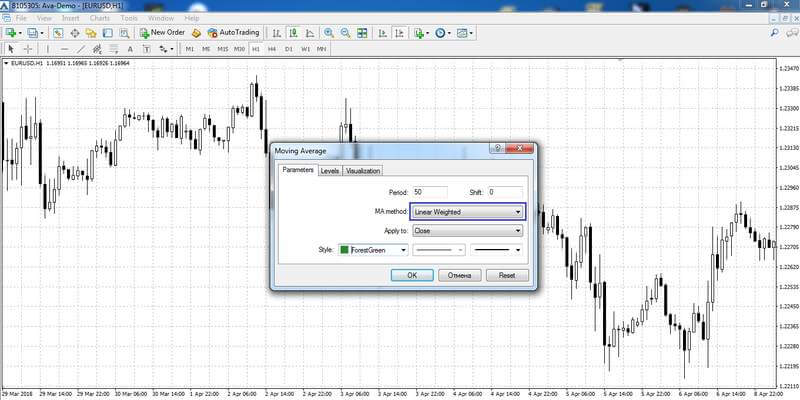
Task: Tile chart windows with the grid icon
Action: point(362,33)
